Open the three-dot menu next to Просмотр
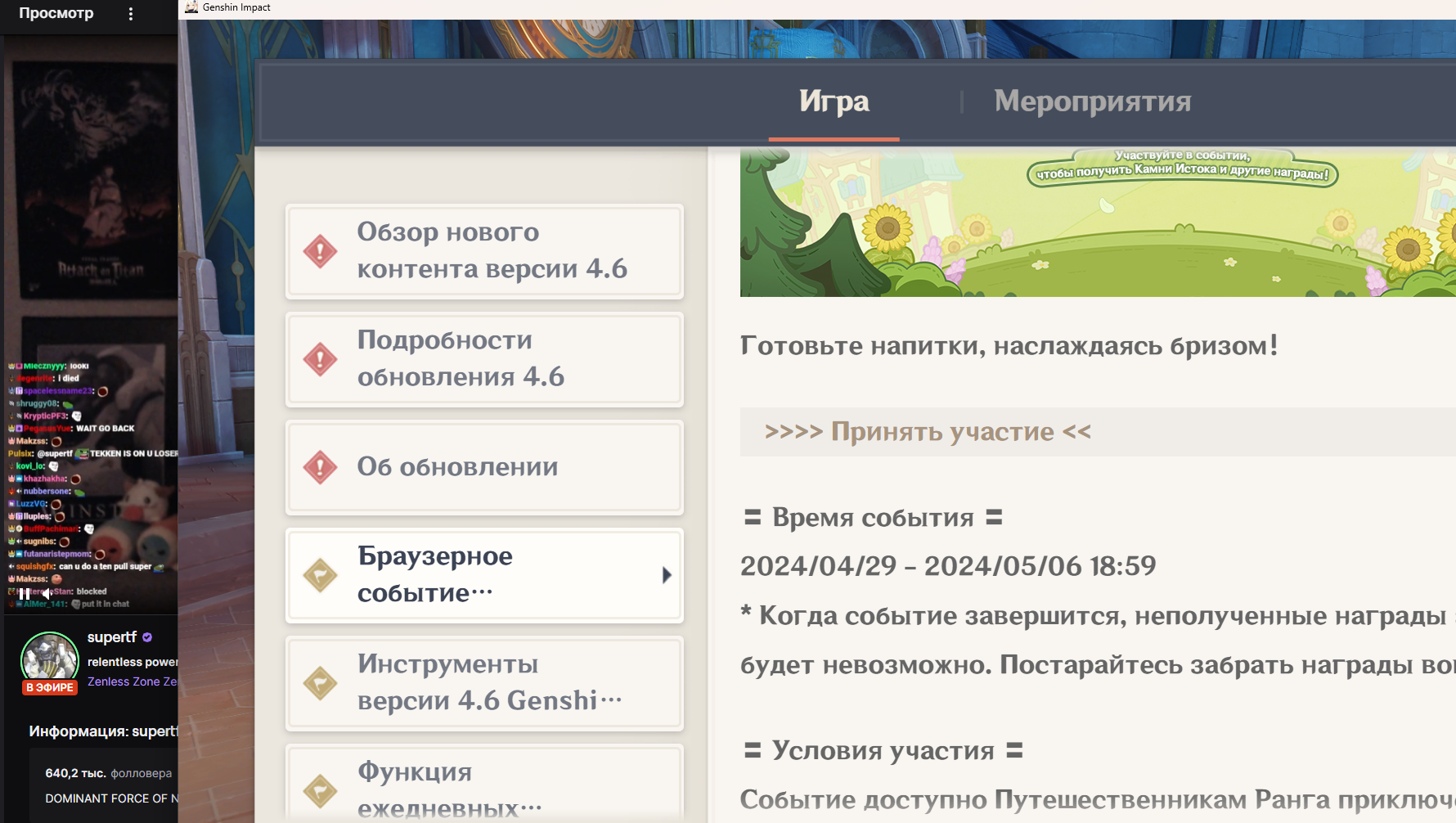Image resolution: width=1456 pixels, height=823 pixels. click(131, 14)
